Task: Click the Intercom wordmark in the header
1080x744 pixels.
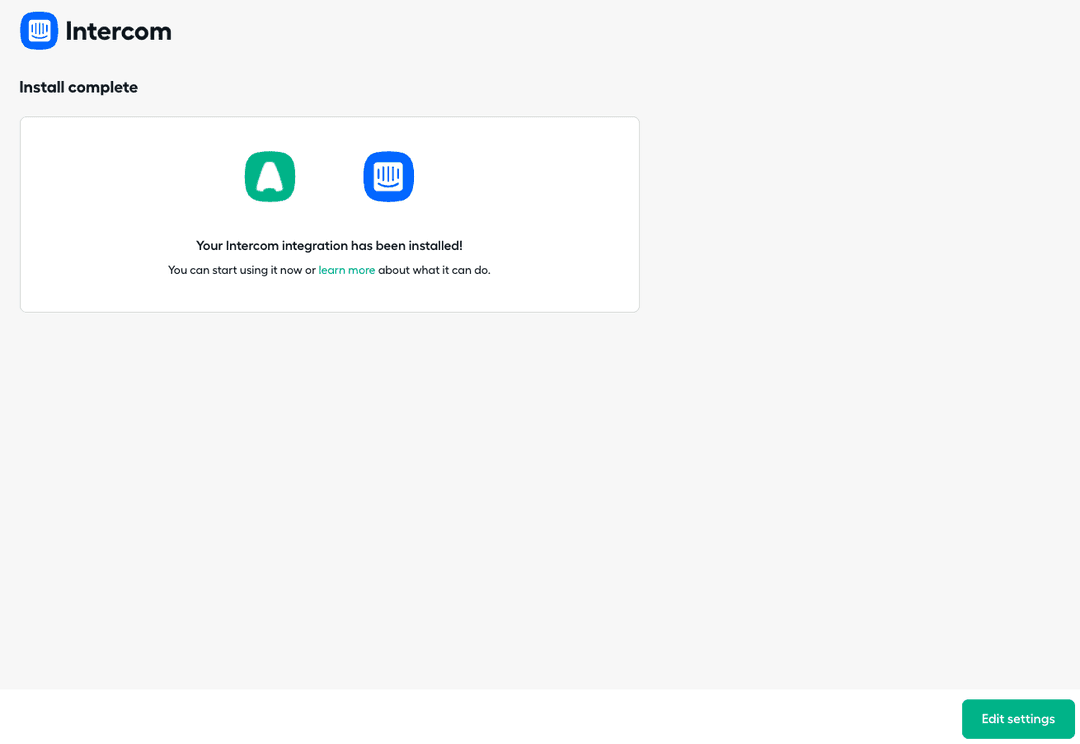Action: [118, 31]
